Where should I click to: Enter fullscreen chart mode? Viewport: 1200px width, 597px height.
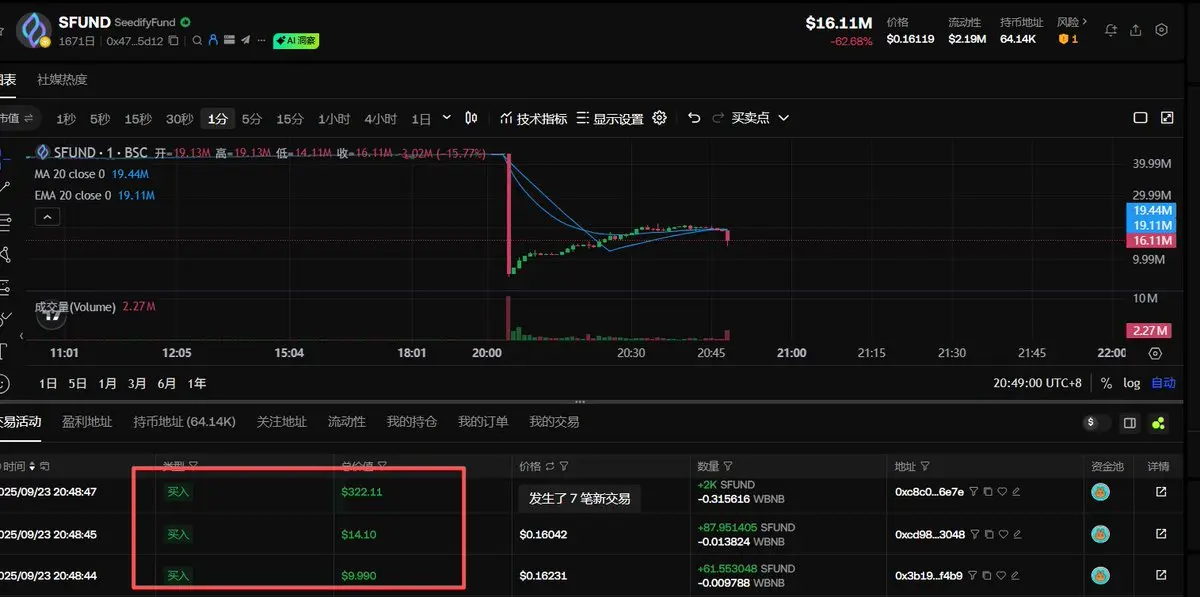[1167, 118]
